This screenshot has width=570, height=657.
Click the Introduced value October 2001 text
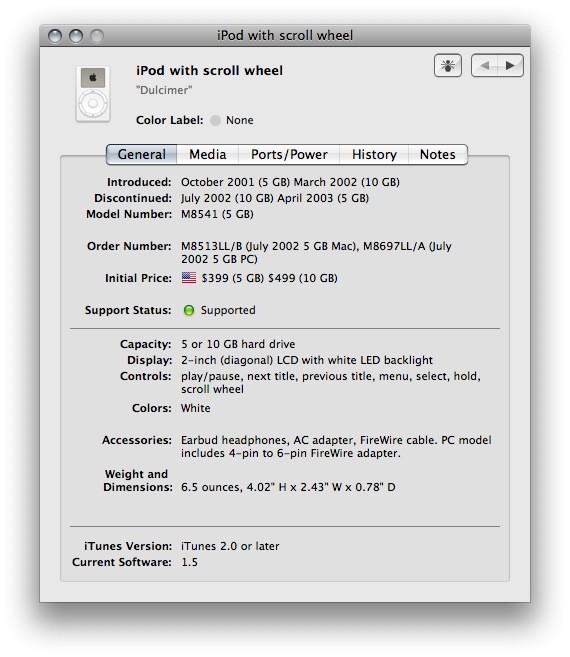click(290, 182)
